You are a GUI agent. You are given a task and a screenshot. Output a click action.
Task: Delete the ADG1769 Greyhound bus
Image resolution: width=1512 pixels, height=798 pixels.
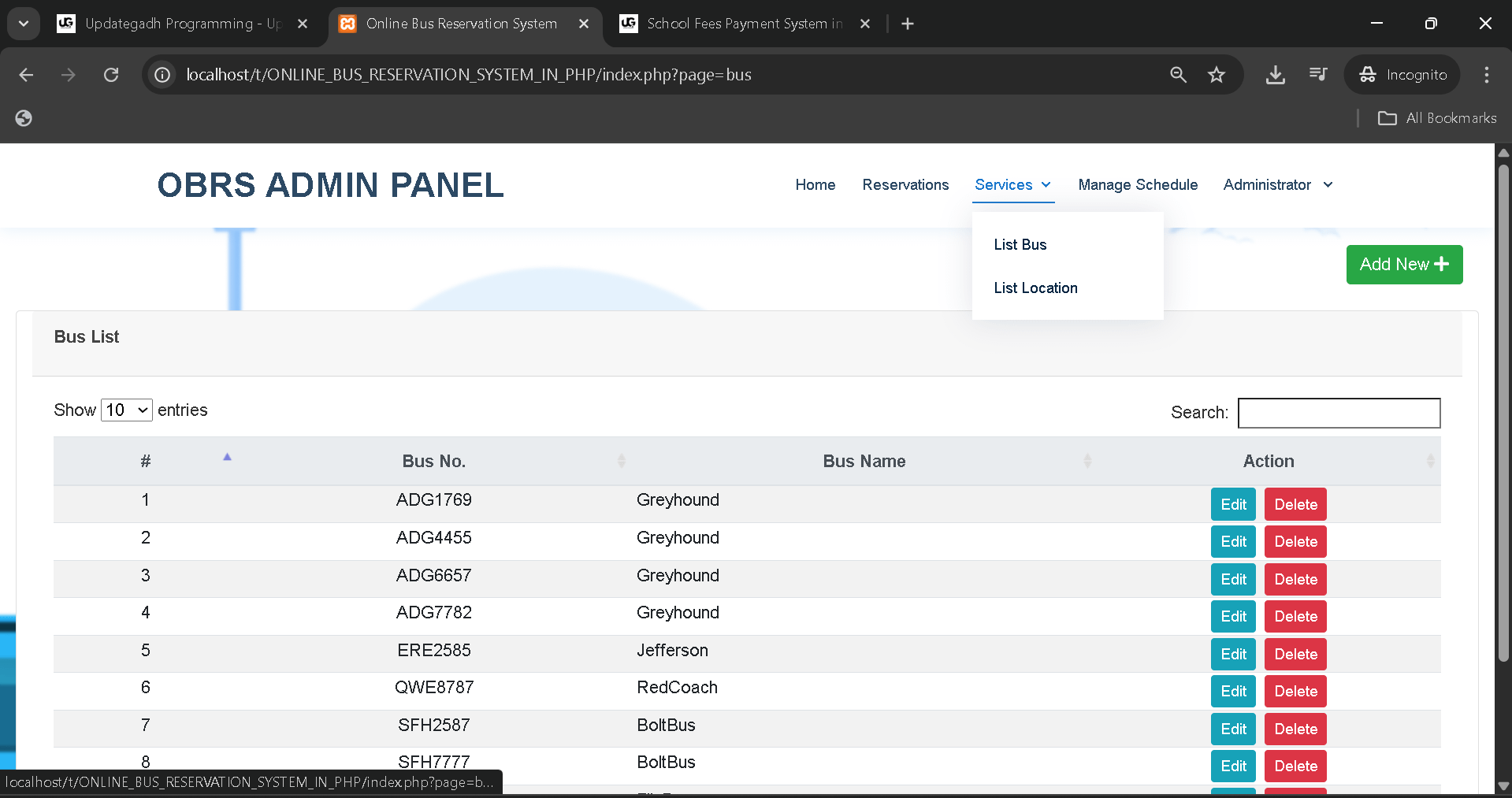[x=1295, y=505]
